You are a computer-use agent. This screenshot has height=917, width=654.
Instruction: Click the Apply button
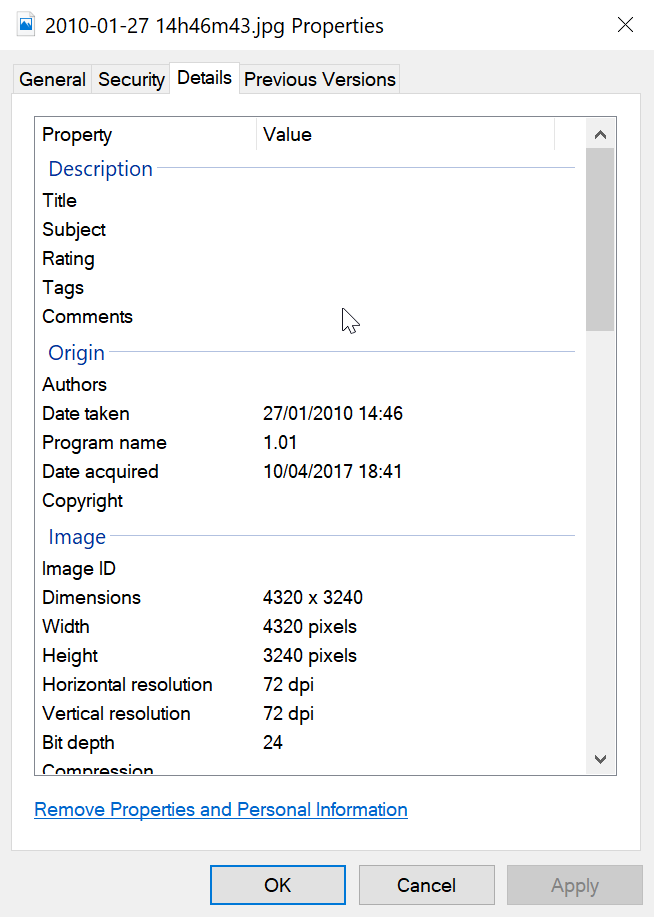tap(574, 885)
